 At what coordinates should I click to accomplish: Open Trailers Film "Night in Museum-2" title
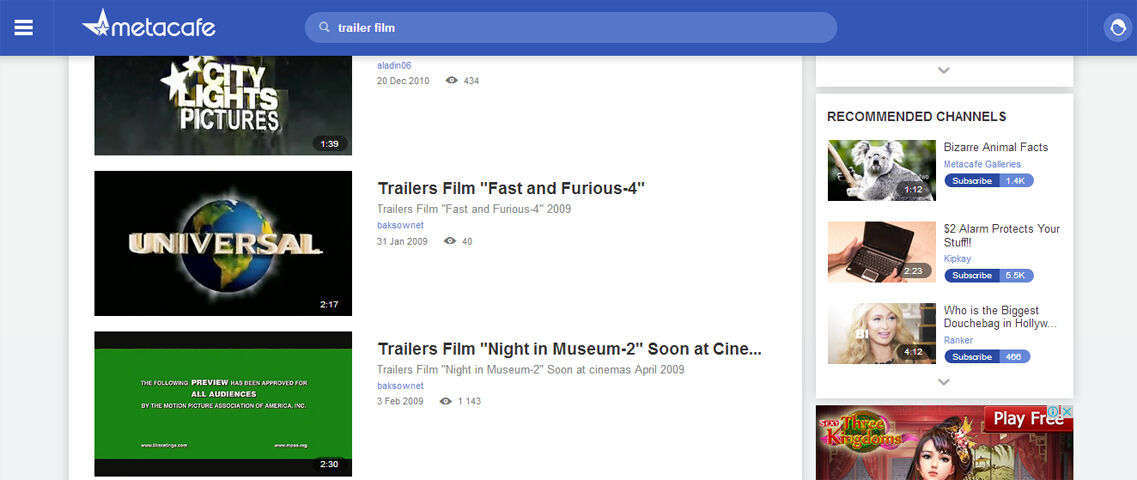click(x=569, y=349)
